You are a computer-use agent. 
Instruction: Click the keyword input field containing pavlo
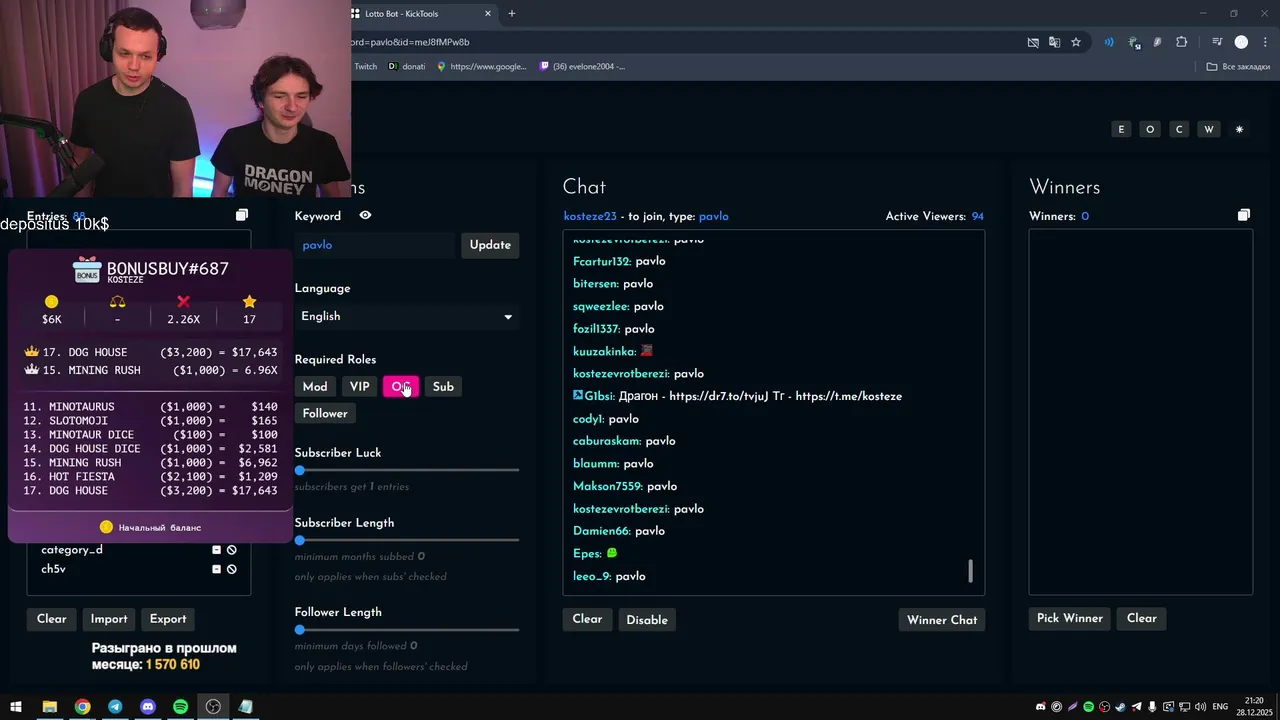pyautogui.click(x=375, y=245)
